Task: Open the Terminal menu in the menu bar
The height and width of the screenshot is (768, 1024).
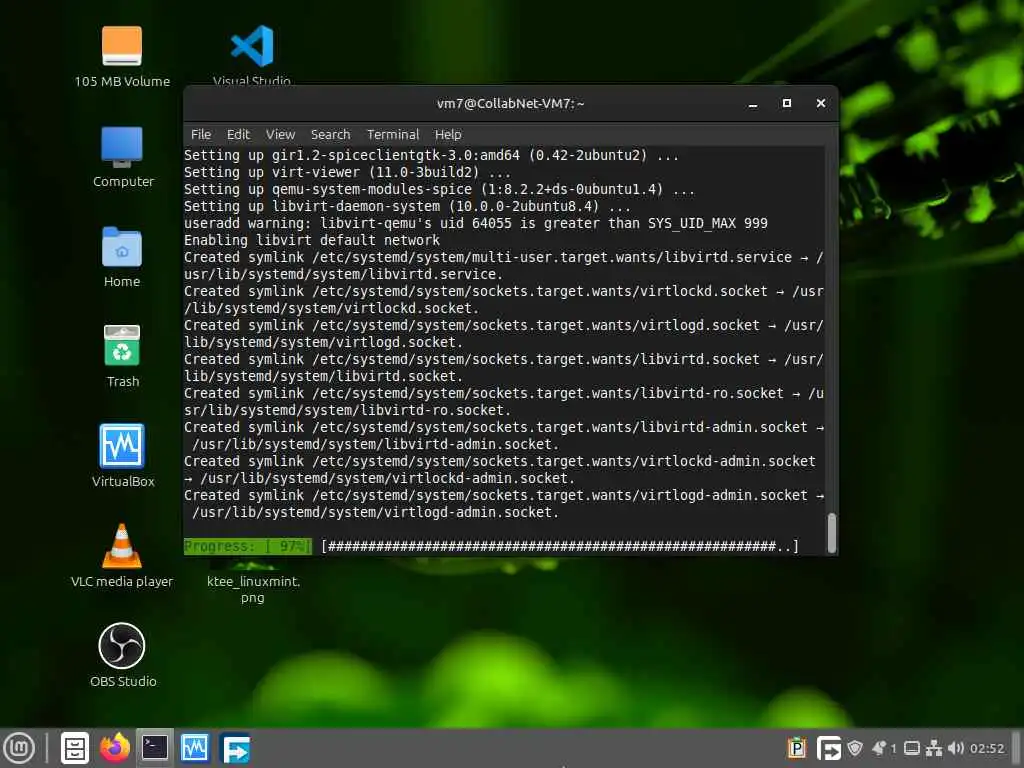Action: (392, 135)
